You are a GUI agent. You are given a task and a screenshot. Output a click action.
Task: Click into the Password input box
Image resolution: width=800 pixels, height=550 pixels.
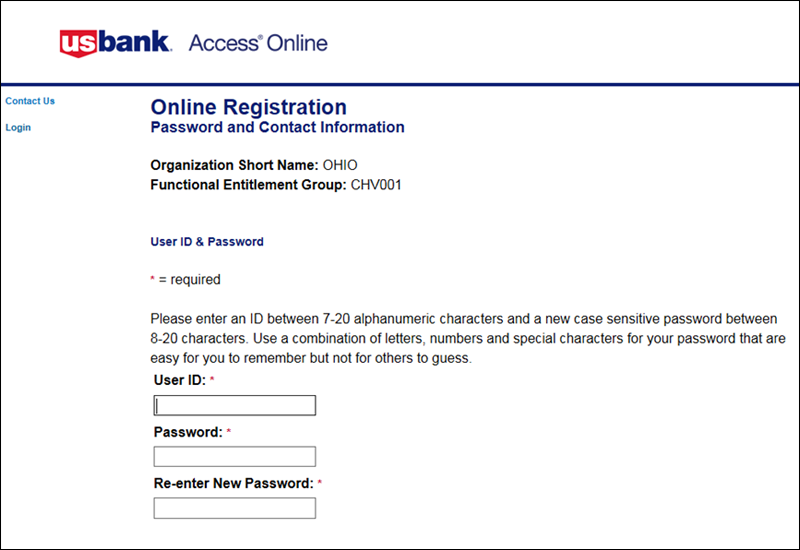(234, 457)
